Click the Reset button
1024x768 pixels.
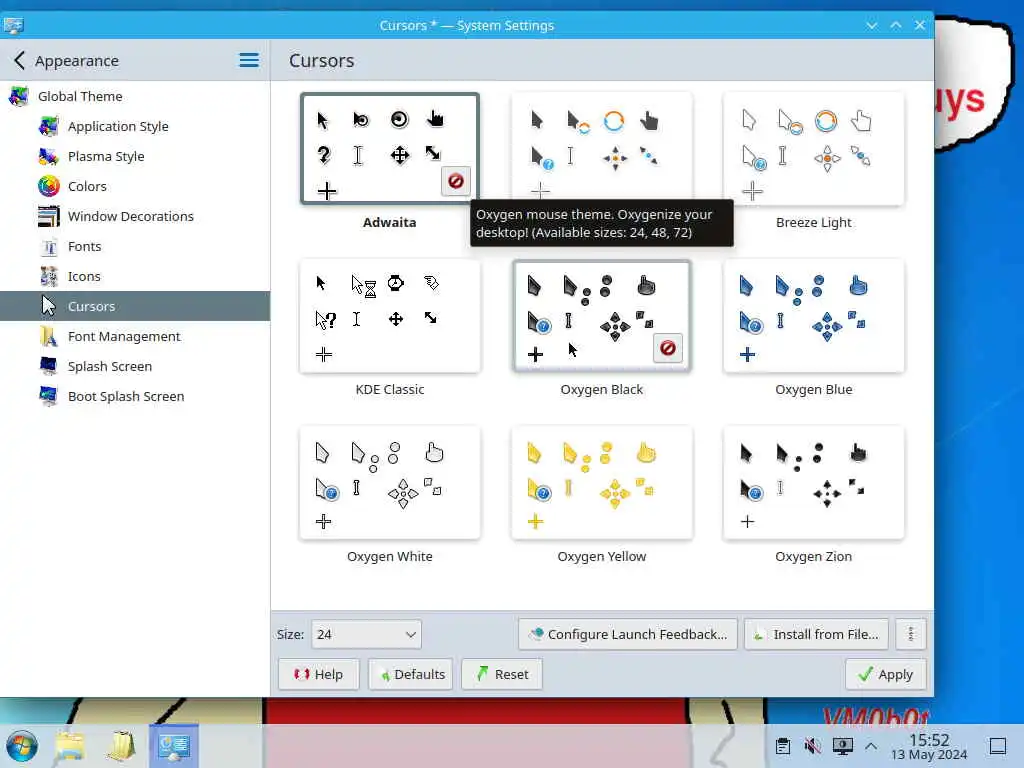(x=502, y=674)
